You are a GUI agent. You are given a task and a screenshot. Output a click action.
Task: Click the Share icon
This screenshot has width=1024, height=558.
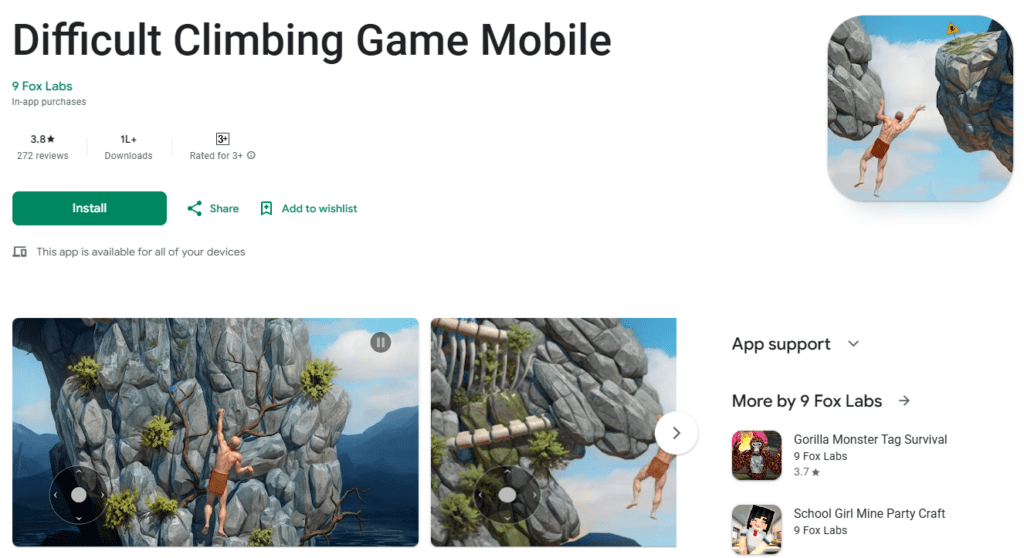[x=194, y=208]
